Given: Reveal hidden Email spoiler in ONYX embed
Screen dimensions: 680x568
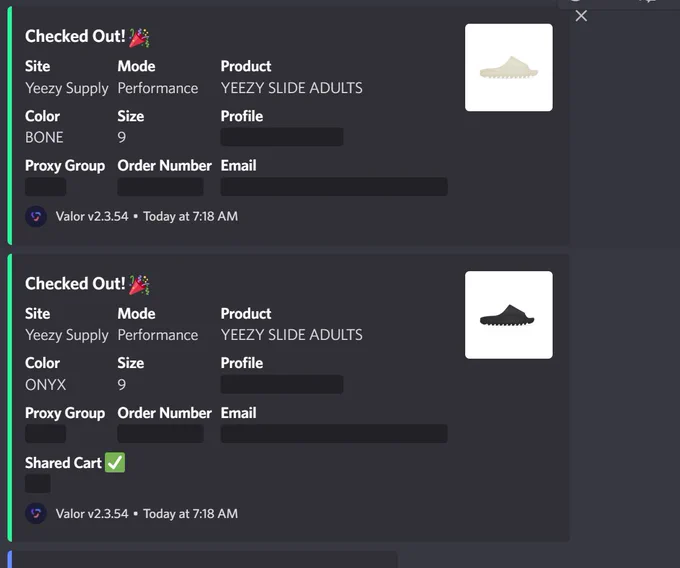Looking at the screenshot, I should click(x=334, y=434).
